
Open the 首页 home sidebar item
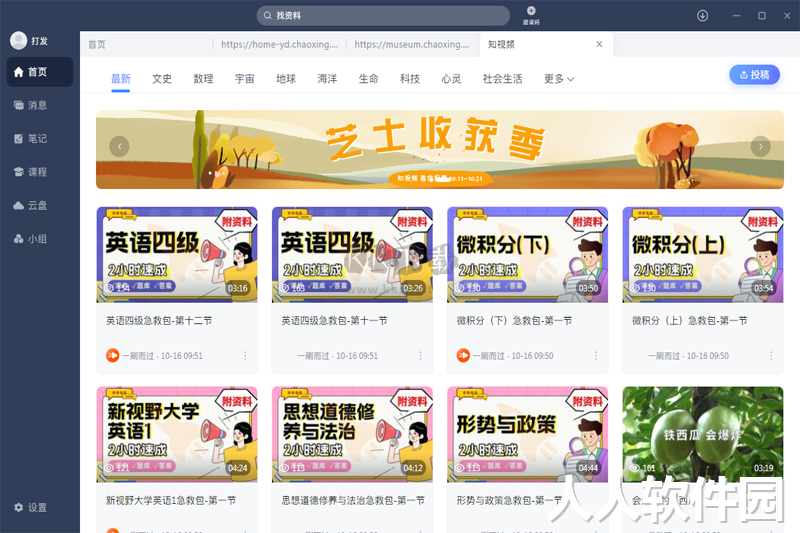(x=40, y=72)
